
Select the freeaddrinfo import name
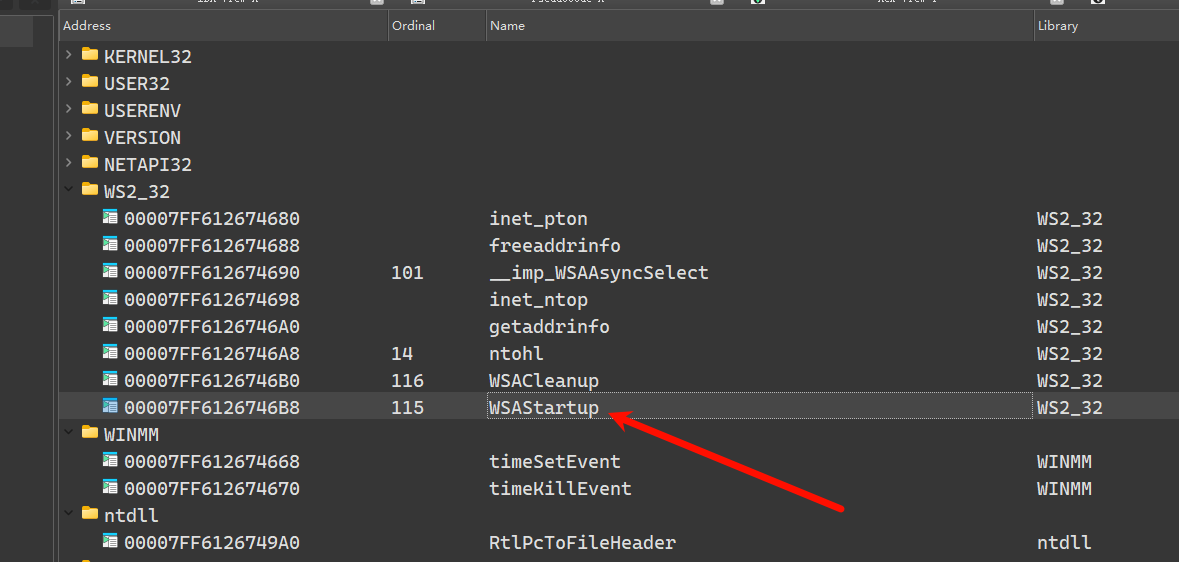[555, 246]
